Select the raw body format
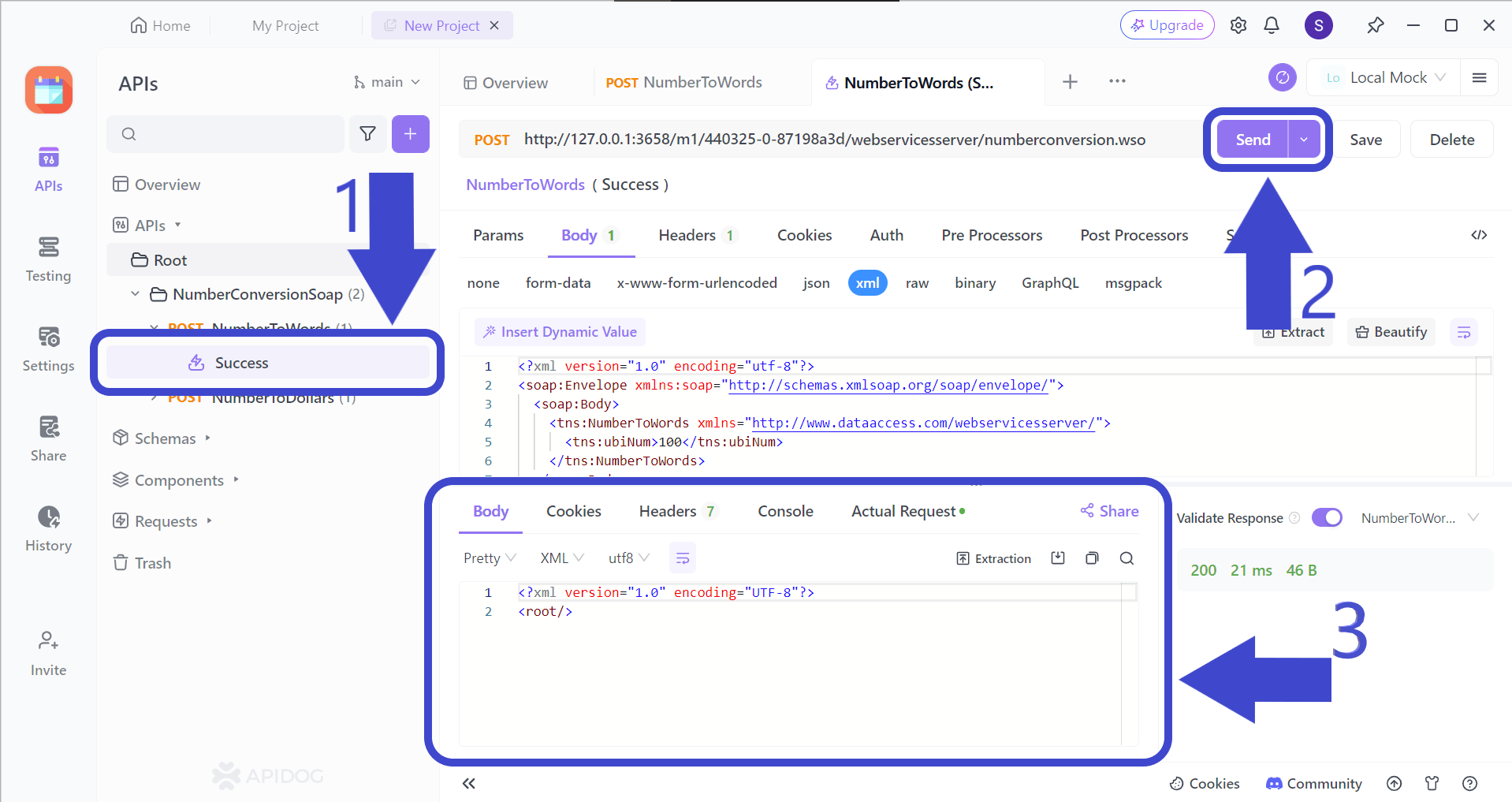This screenshot has height=802, width=1512. [917, 282]
